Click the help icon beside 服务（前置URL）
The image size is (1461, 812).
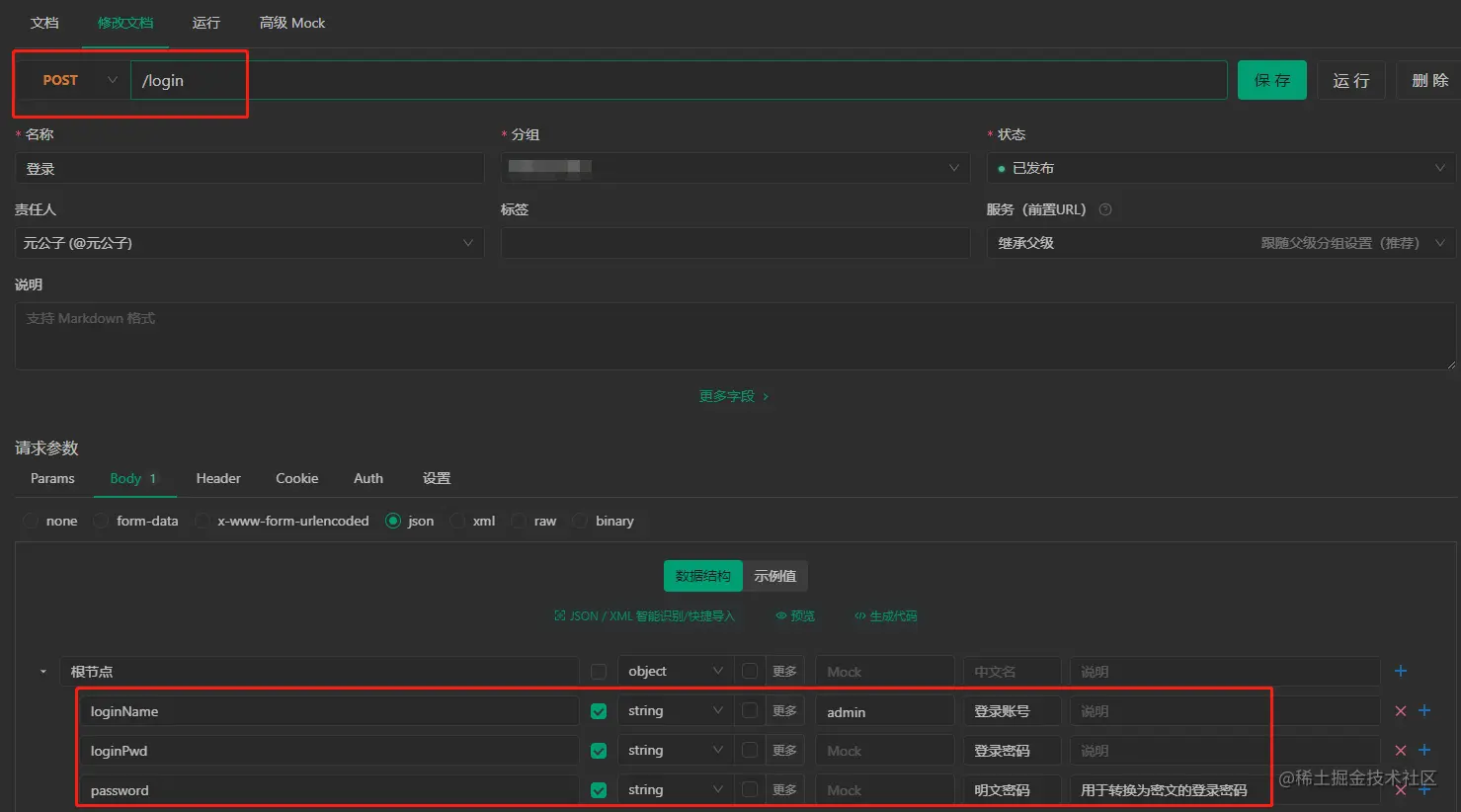point(1105,209)
